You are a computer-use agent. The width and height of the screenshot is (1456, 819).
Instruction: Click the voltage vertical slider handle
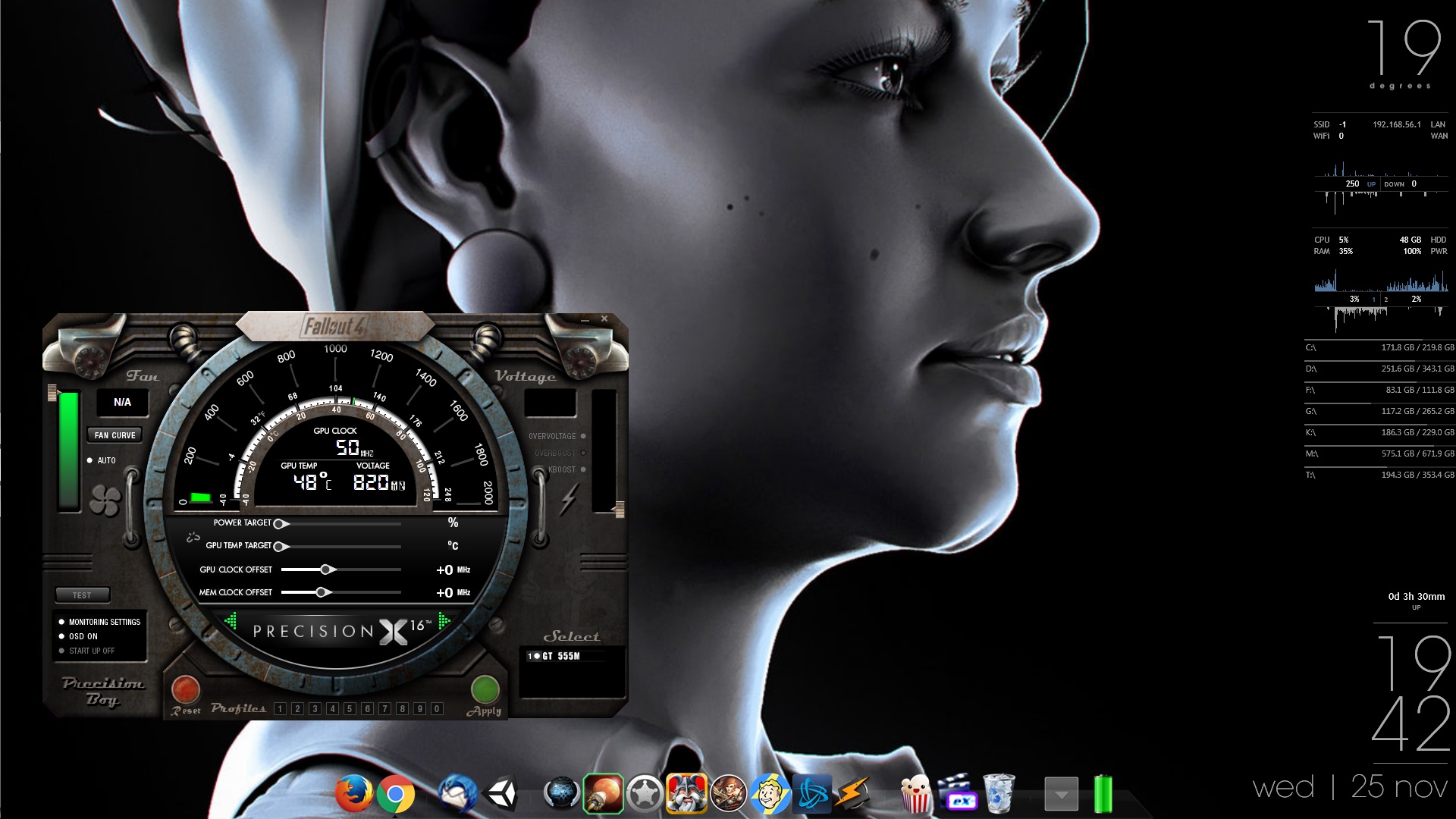[x=620, y=509]
